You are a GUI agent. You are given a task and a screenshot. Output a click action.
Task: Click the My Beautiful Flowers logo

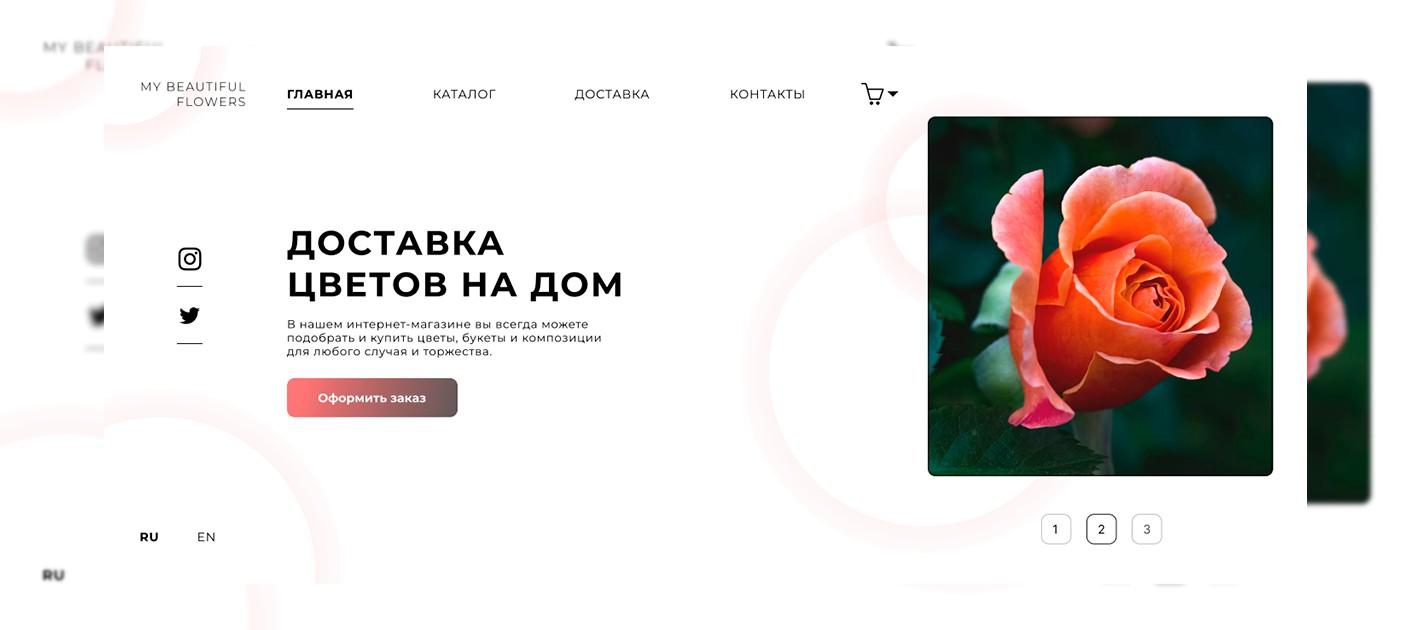(193, 94)
